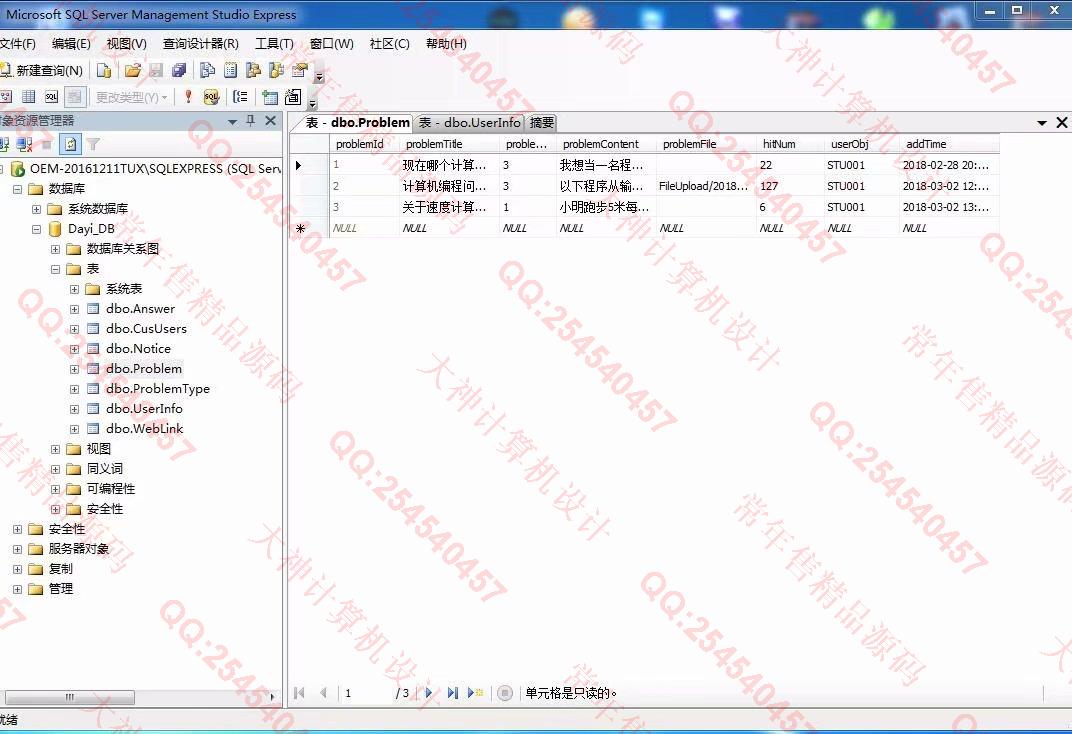Viewport: 1072px width, 734px height.
Task: Open the Registered Servers window icon
Action: 207,70
